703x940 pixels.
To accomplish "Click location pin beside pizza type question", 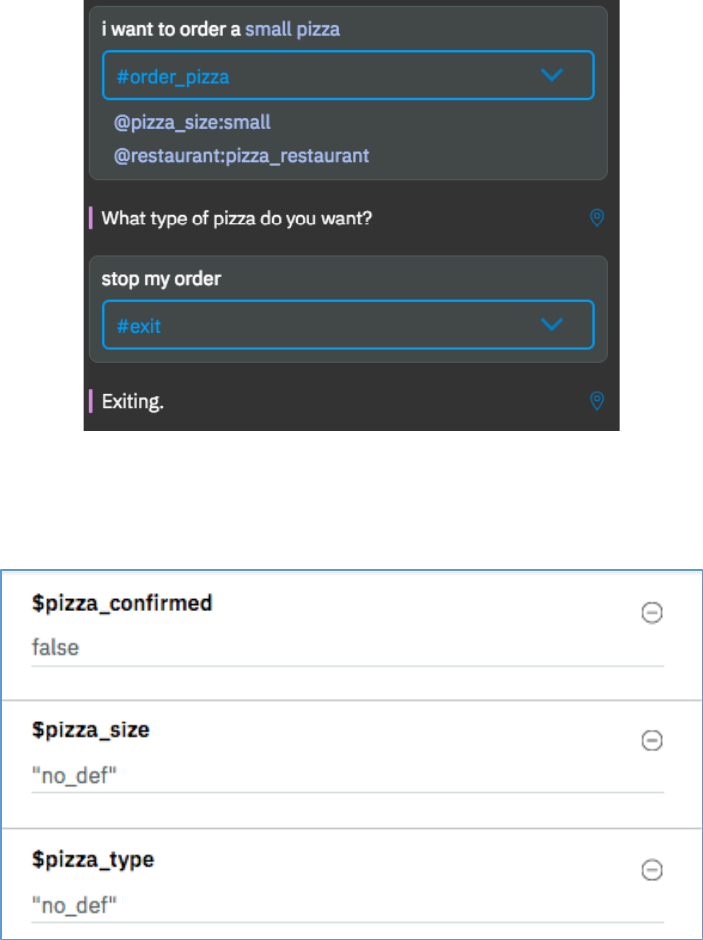I will click(x=597, y=218).
